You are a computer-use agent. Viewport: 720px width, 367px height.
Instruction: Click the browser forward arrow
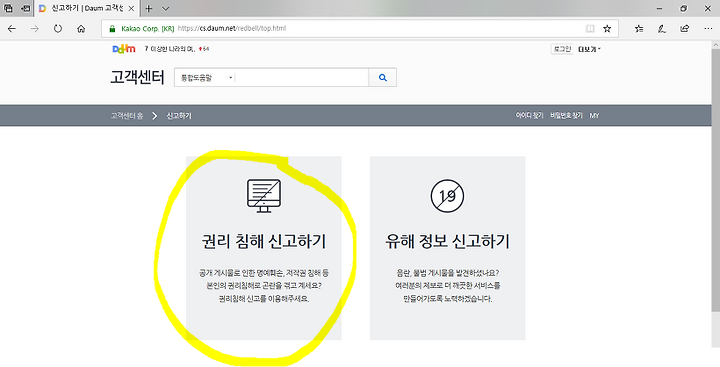click(35, 28)
